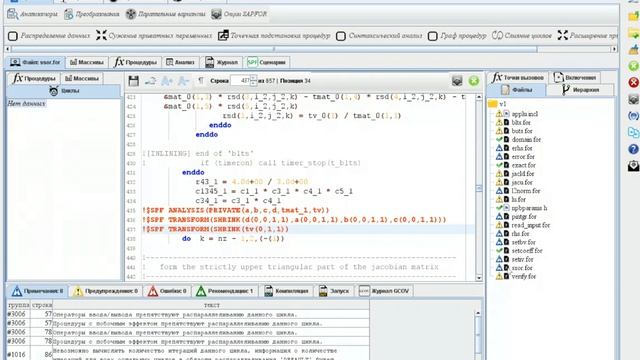This screenshot has width=640, height=360.
Task: Run Точечная подстановка процедур transformation
Action: (x=274, y=36)
